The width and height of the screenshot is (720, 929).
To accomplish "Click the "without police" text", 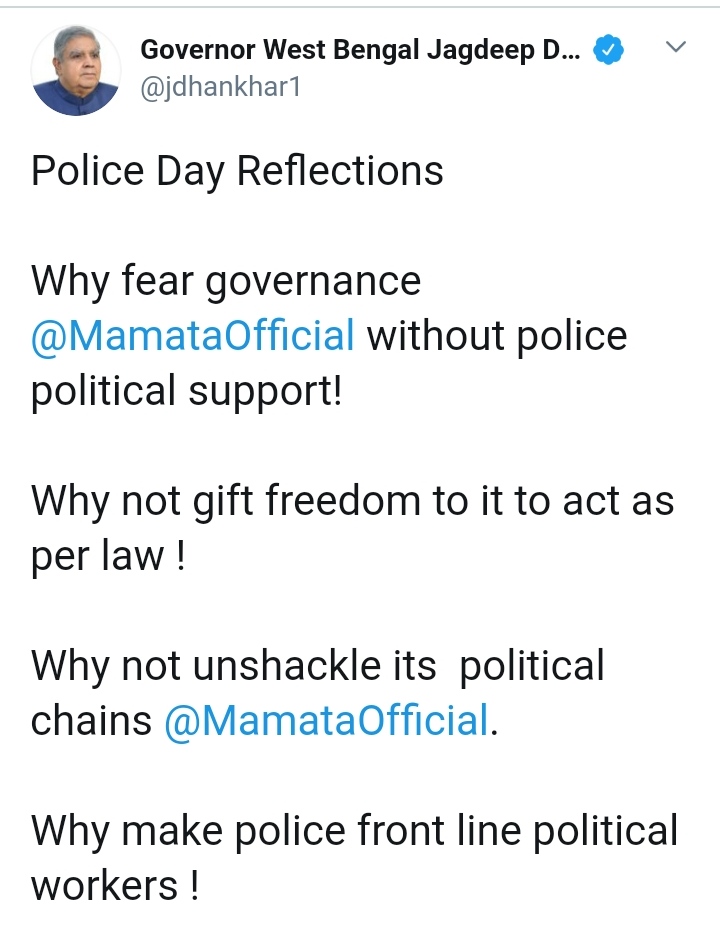I will [496, 335].
